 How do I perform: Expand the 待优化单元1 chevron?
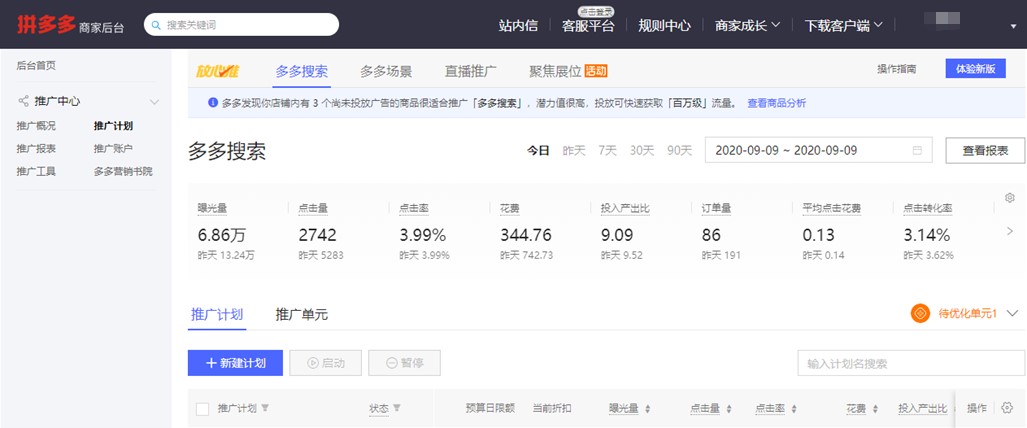(1013, 313)
